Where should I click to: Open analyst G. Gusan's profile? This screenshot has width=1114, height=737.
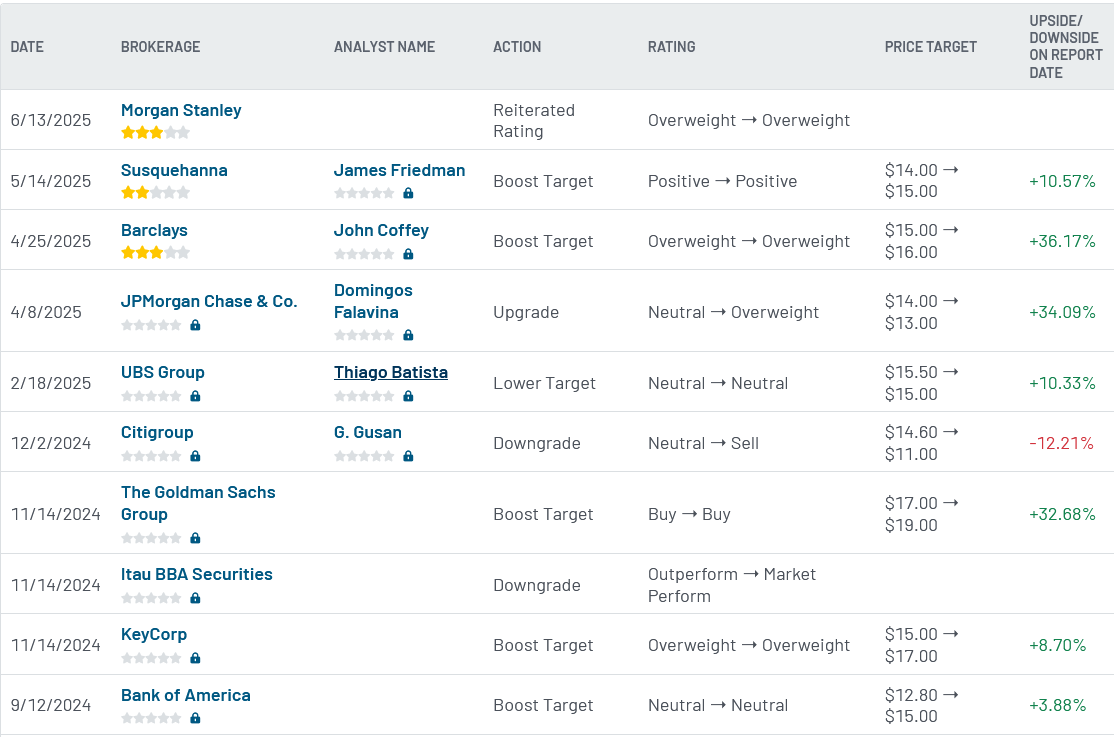pyautogui.click(x=368, y=432)
